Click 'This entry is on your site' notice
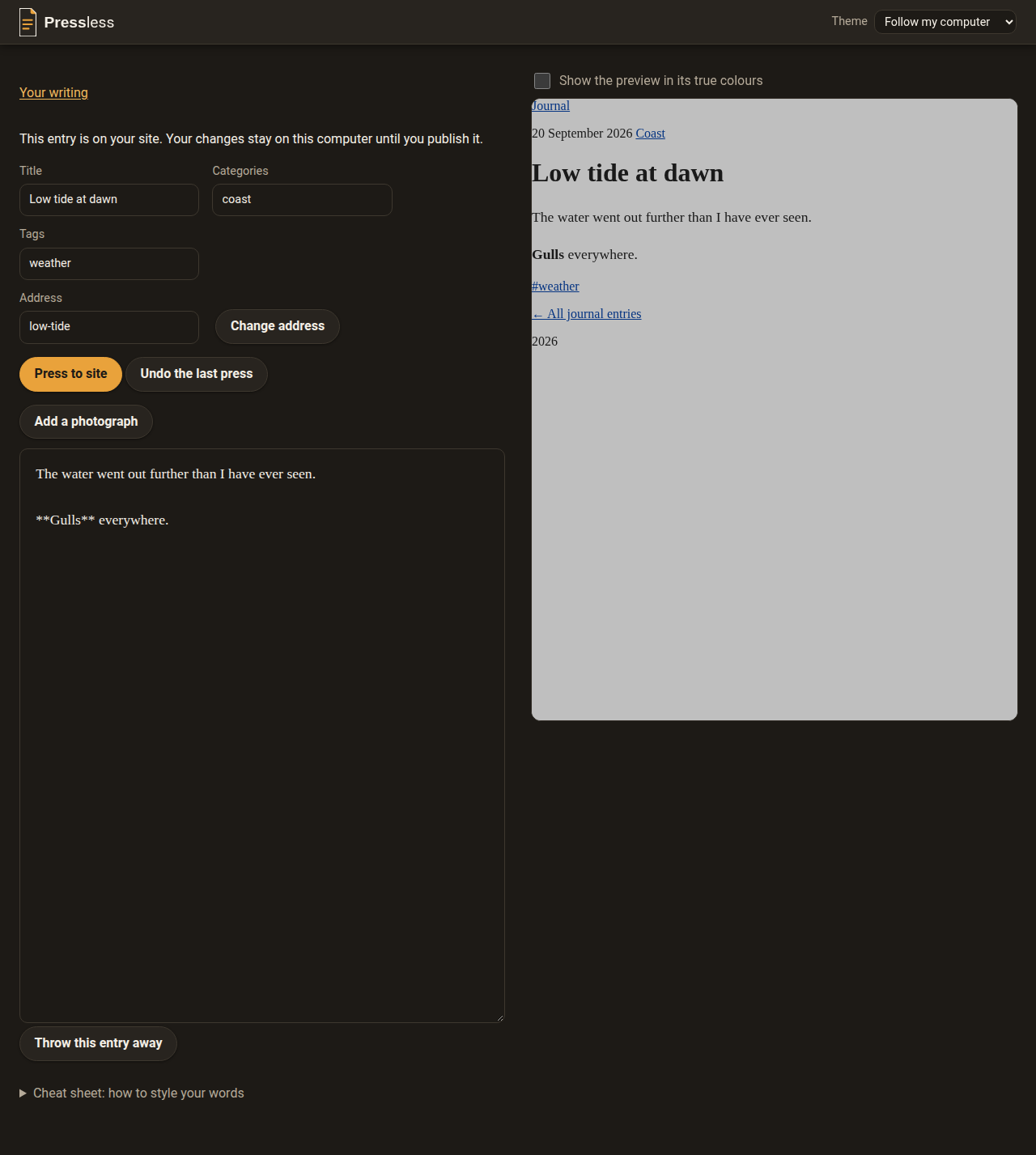This screenshot has height=1155, width=1036. point(251,139)
